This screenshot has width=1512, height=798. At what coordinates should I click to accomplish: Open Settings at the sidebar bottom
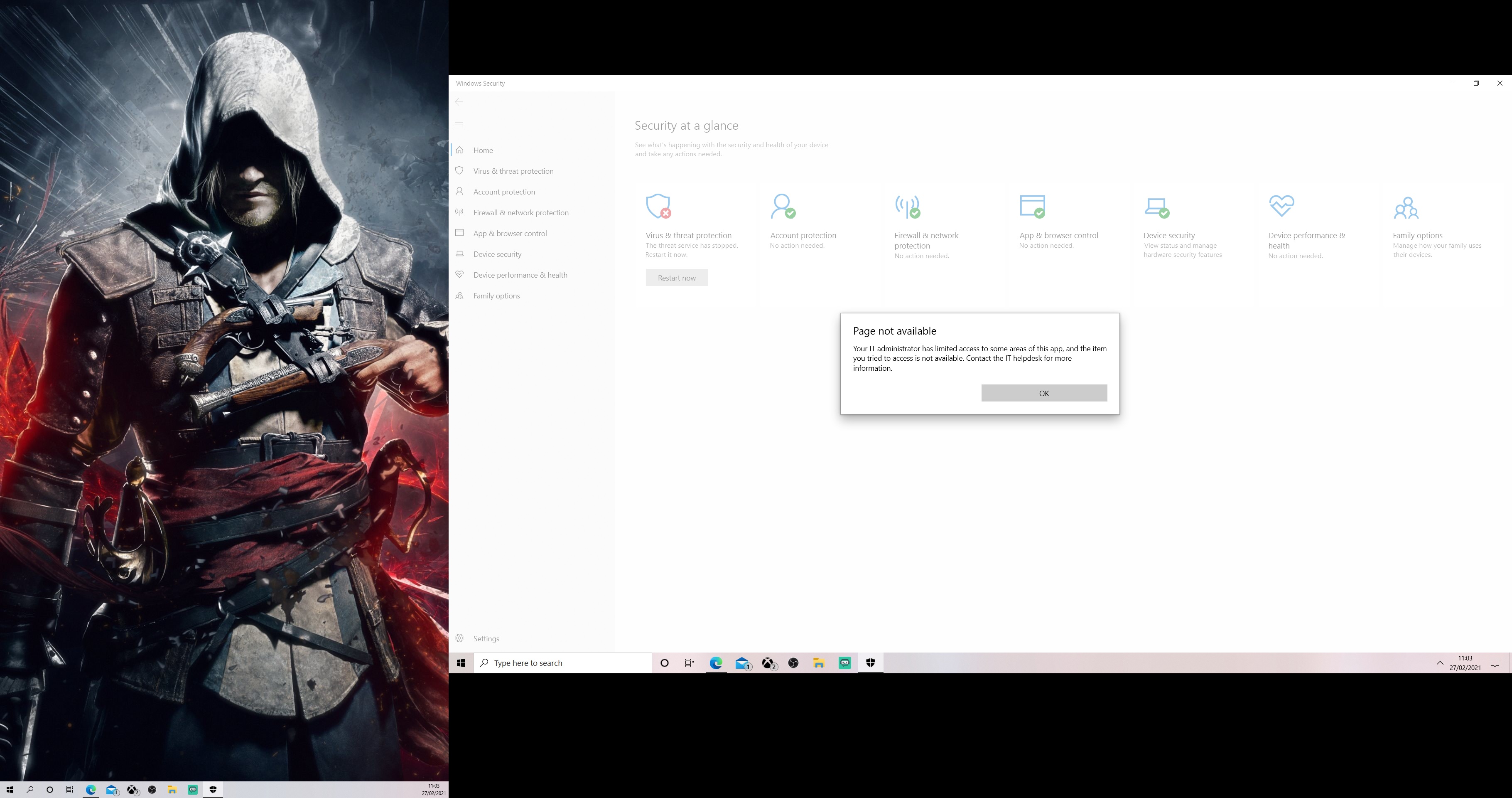(532, 638)
